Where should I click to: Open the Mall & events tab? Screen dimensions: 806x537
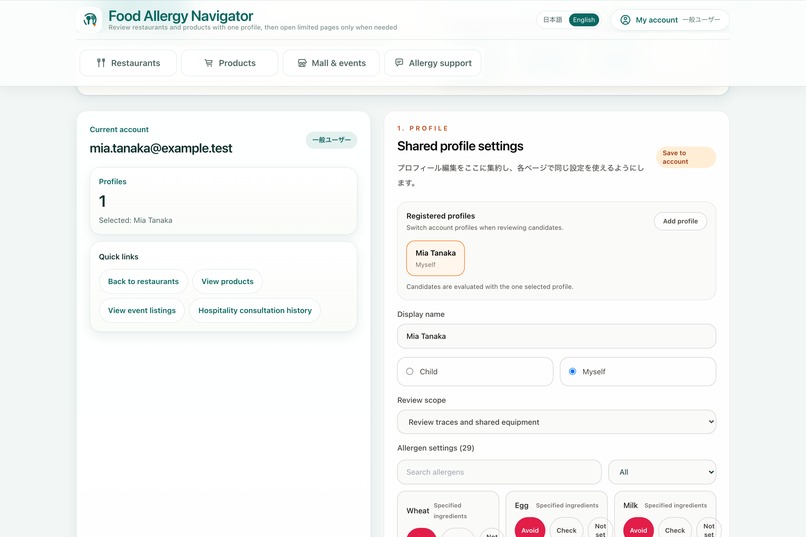click(x=331, y=63)
